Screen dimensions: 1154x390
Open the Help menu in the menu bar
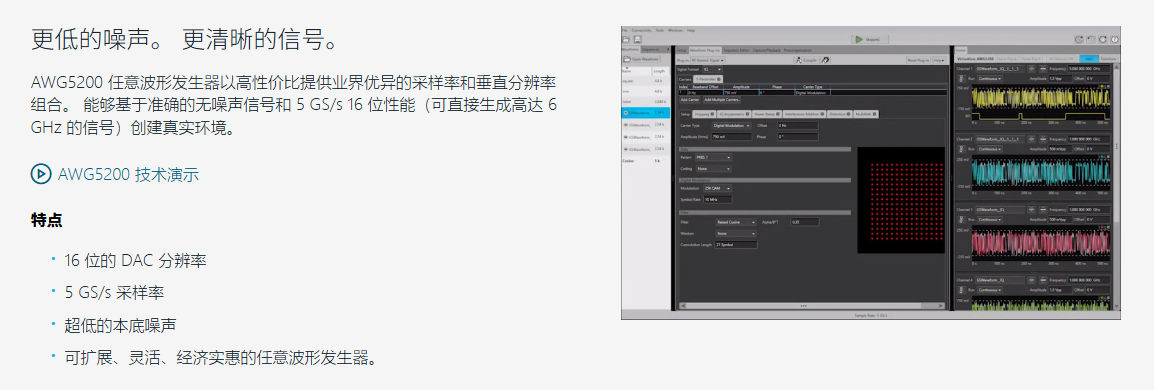click(690, 30)
